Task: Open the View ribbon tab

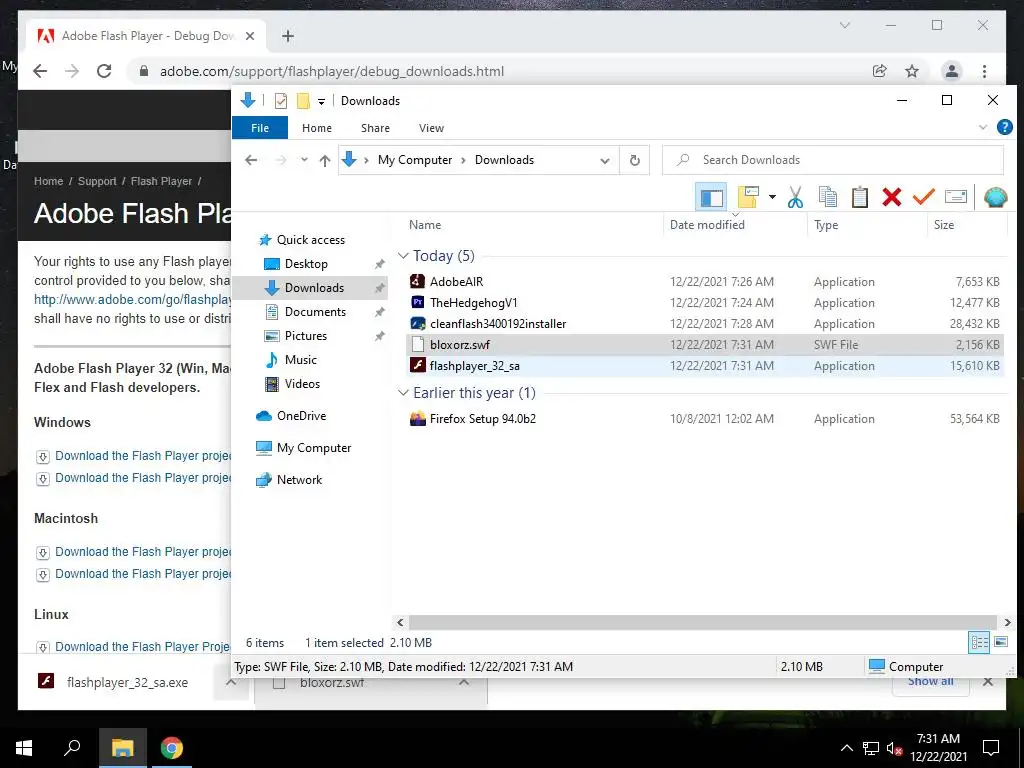Action: [x=431, y=128]
